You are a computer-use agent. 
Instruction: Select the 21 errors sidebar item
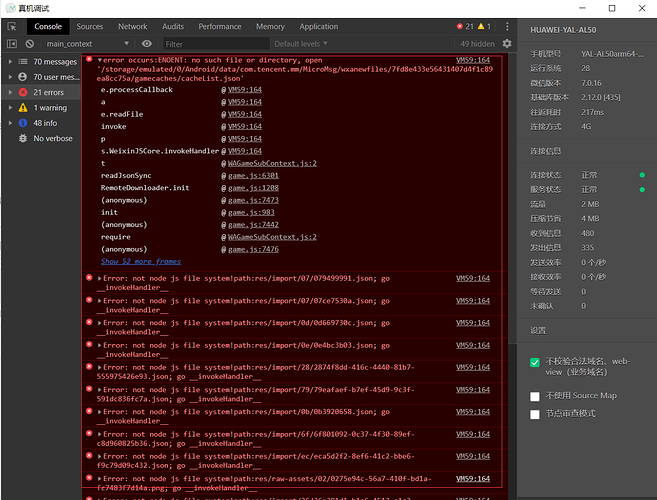point(42,92)
